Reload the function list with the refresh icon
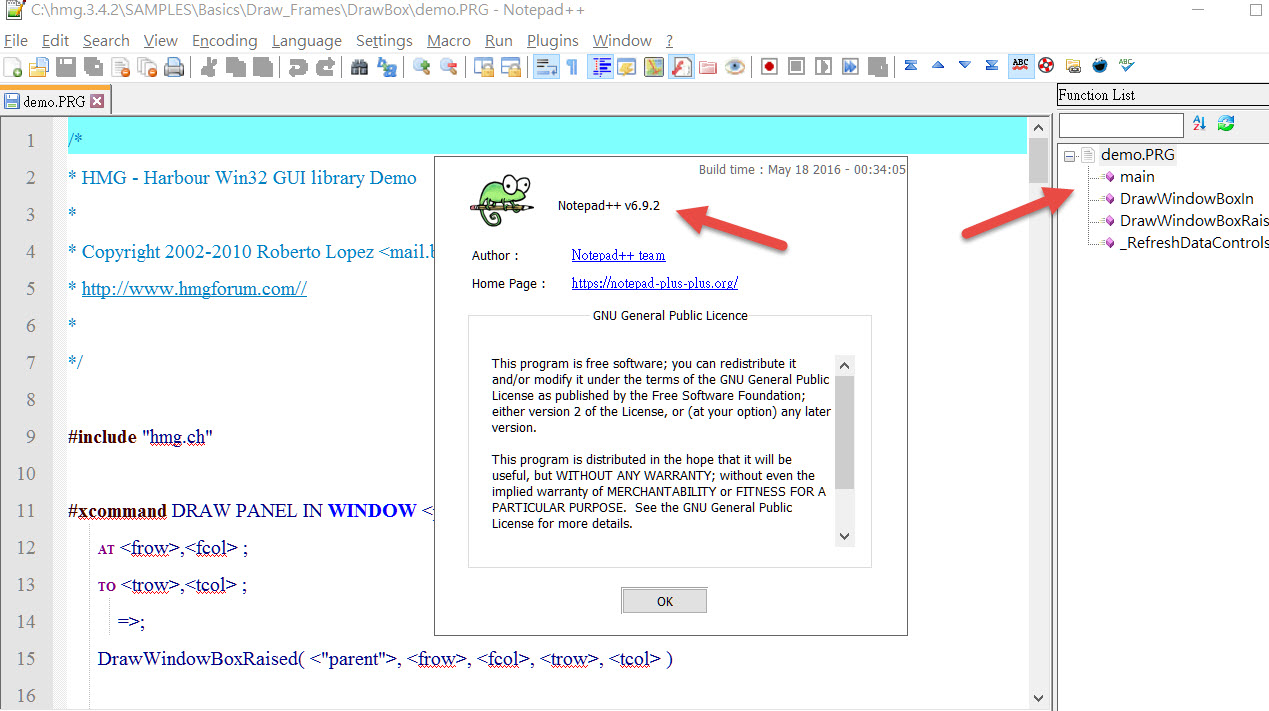1269x711 pixels. (x=1226, y=123)
